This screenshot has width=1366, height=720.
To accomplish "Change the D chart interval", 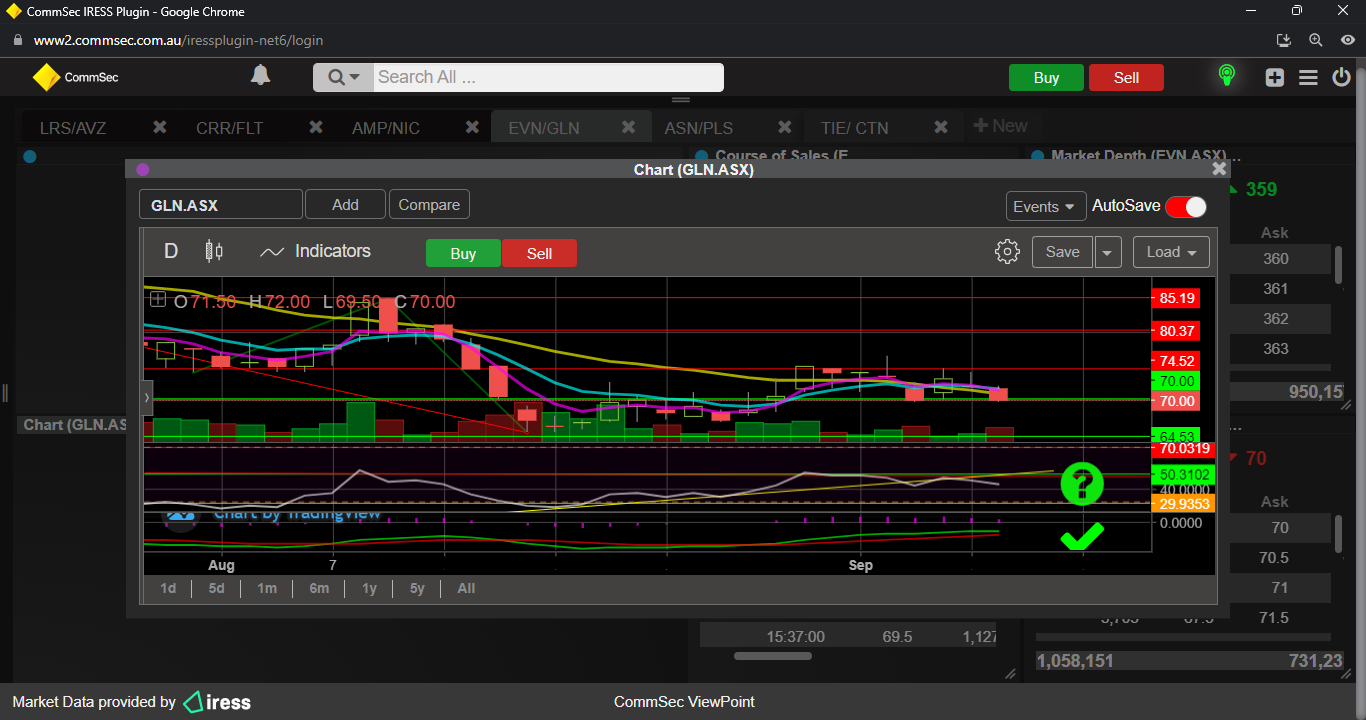I will point(171,251).
